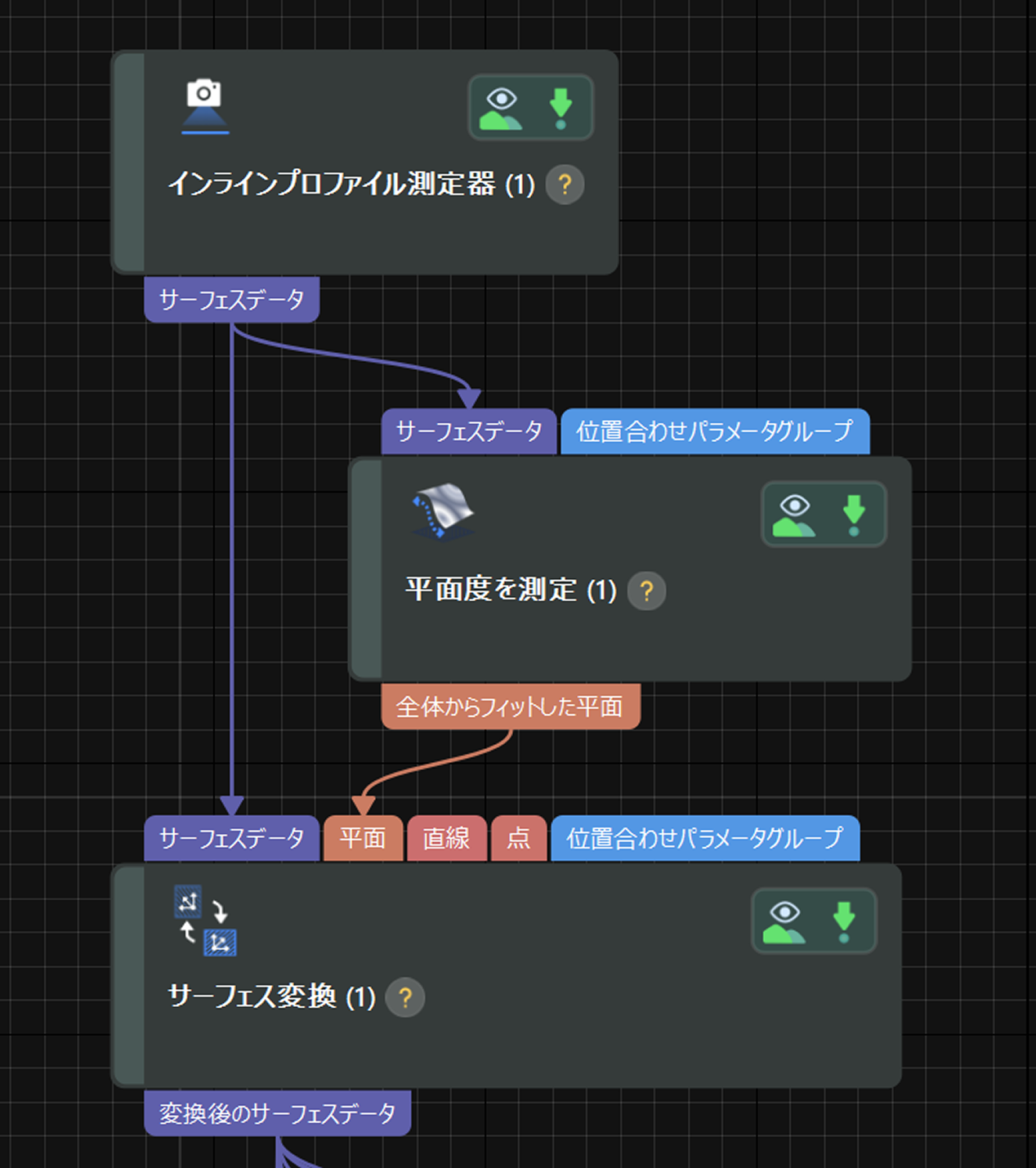Click 位置合わせパラメータグループ port on サーフェス変換
Screen dimensions: 1036x1168
tap(705, 838)
